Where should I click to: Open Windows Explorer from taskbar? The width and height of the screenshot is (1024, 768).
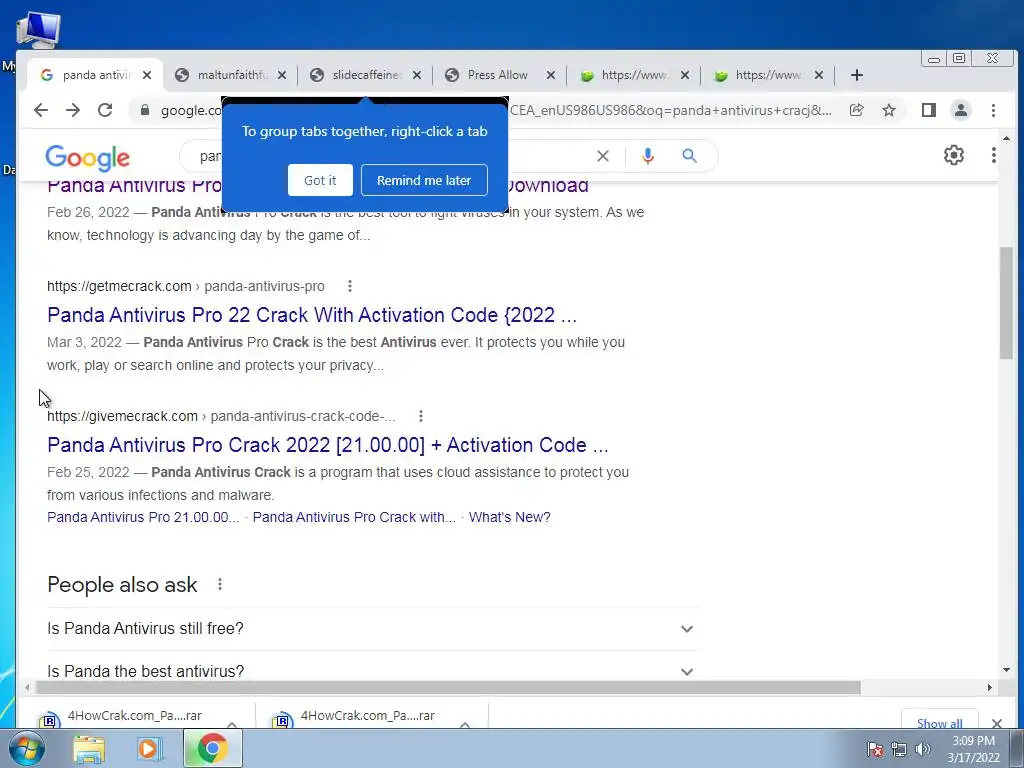(88, 749)
